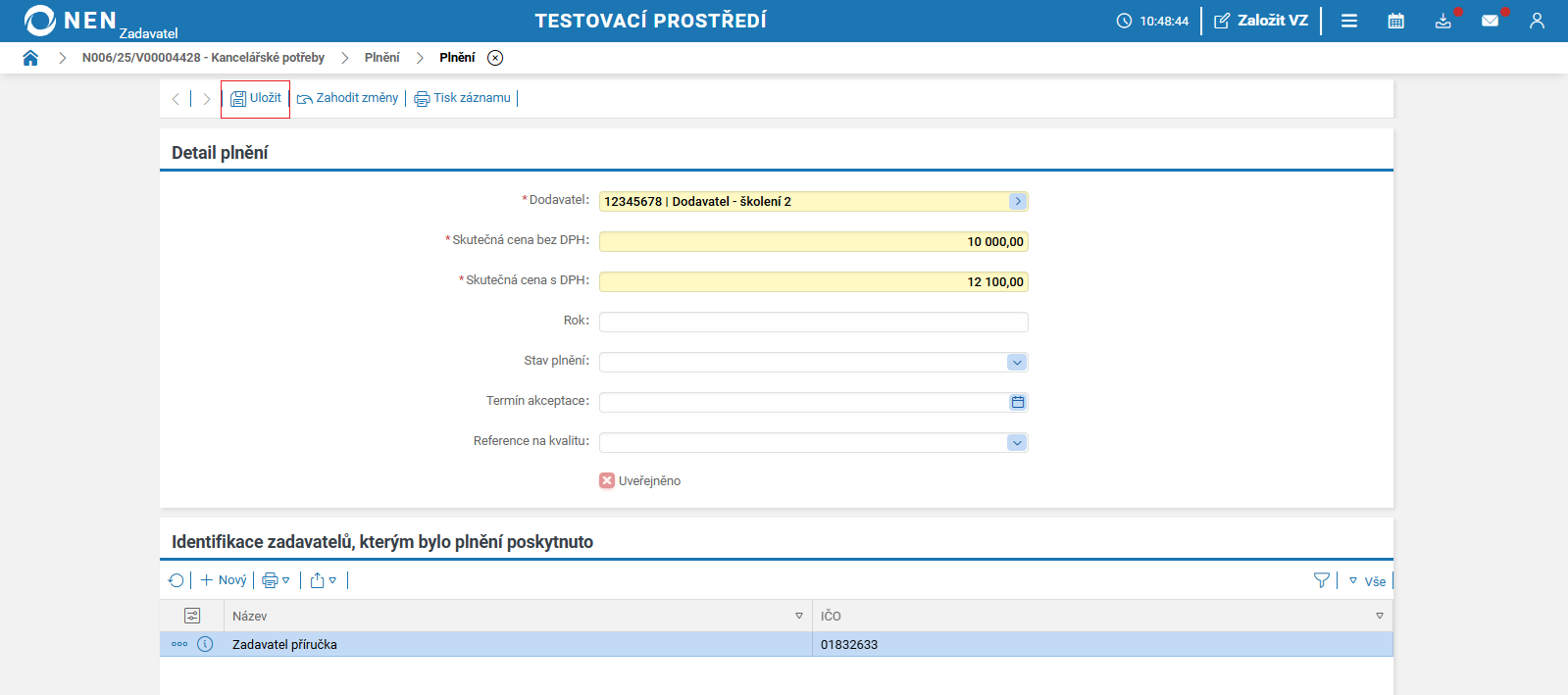Open export dropdown in list toolbar
The image size is (1568, 695).
324,580
